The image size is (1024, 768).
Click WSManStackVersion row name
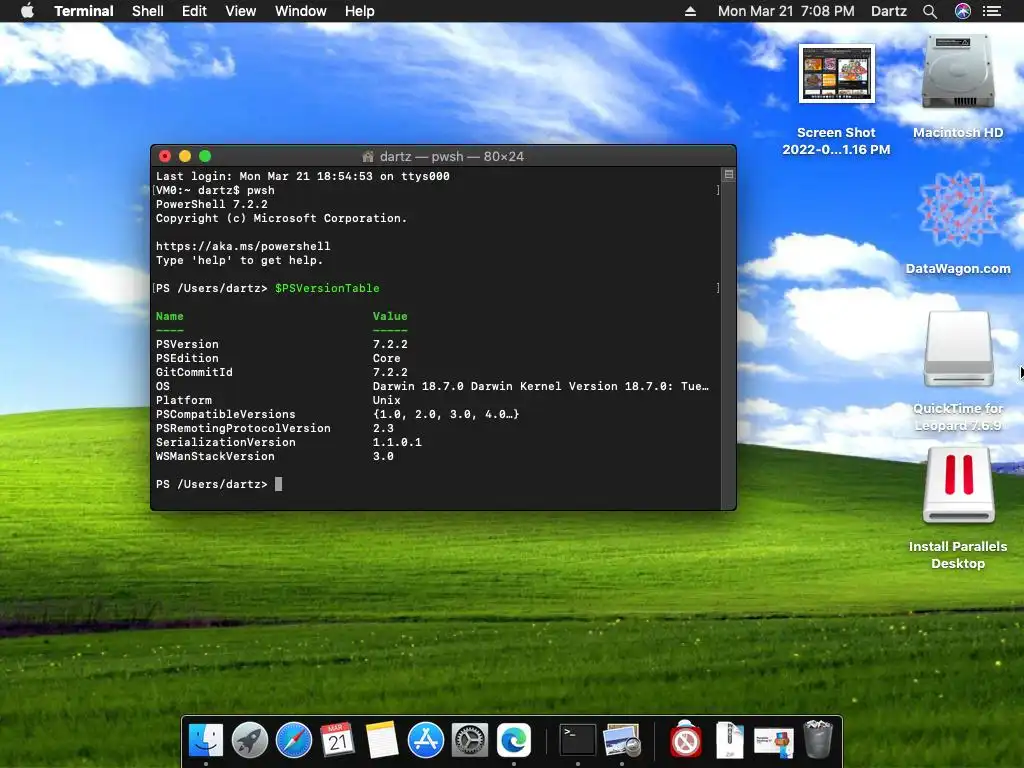click(x=215, y=456)
